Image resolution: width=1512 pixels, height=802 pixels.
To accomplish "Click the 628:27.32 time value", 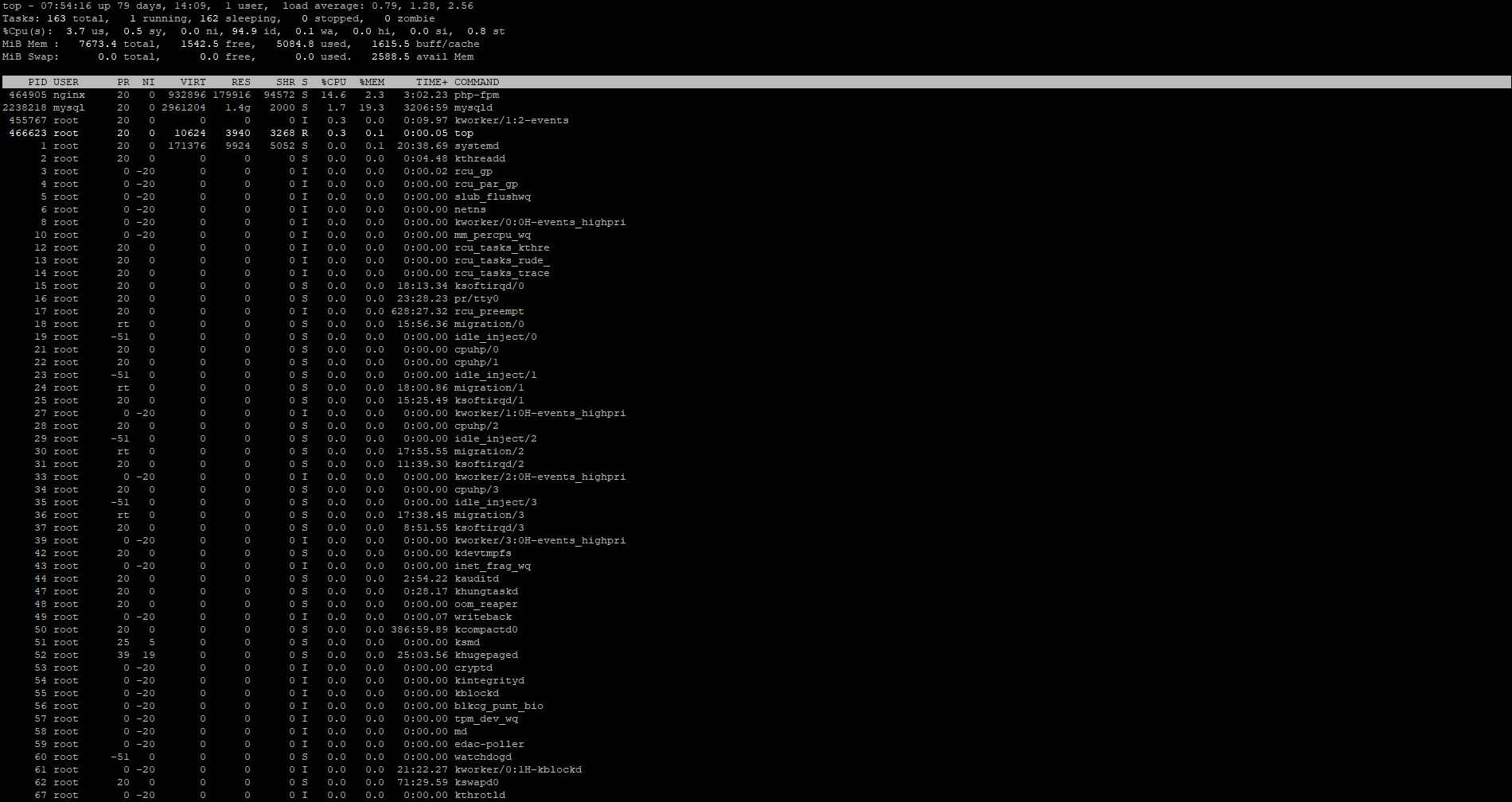I will (419, 311).
